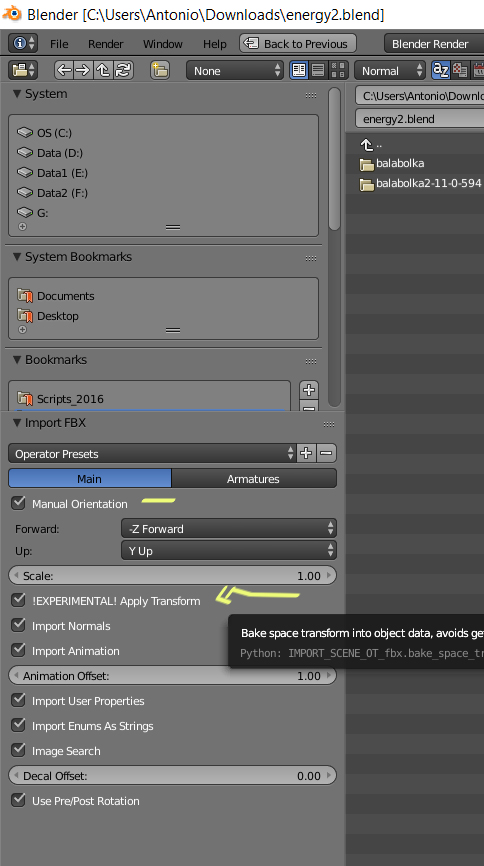The height and width of the screenshot is (866, 484).
Task: Open the Window menu
Action: [x=162, y=44]
